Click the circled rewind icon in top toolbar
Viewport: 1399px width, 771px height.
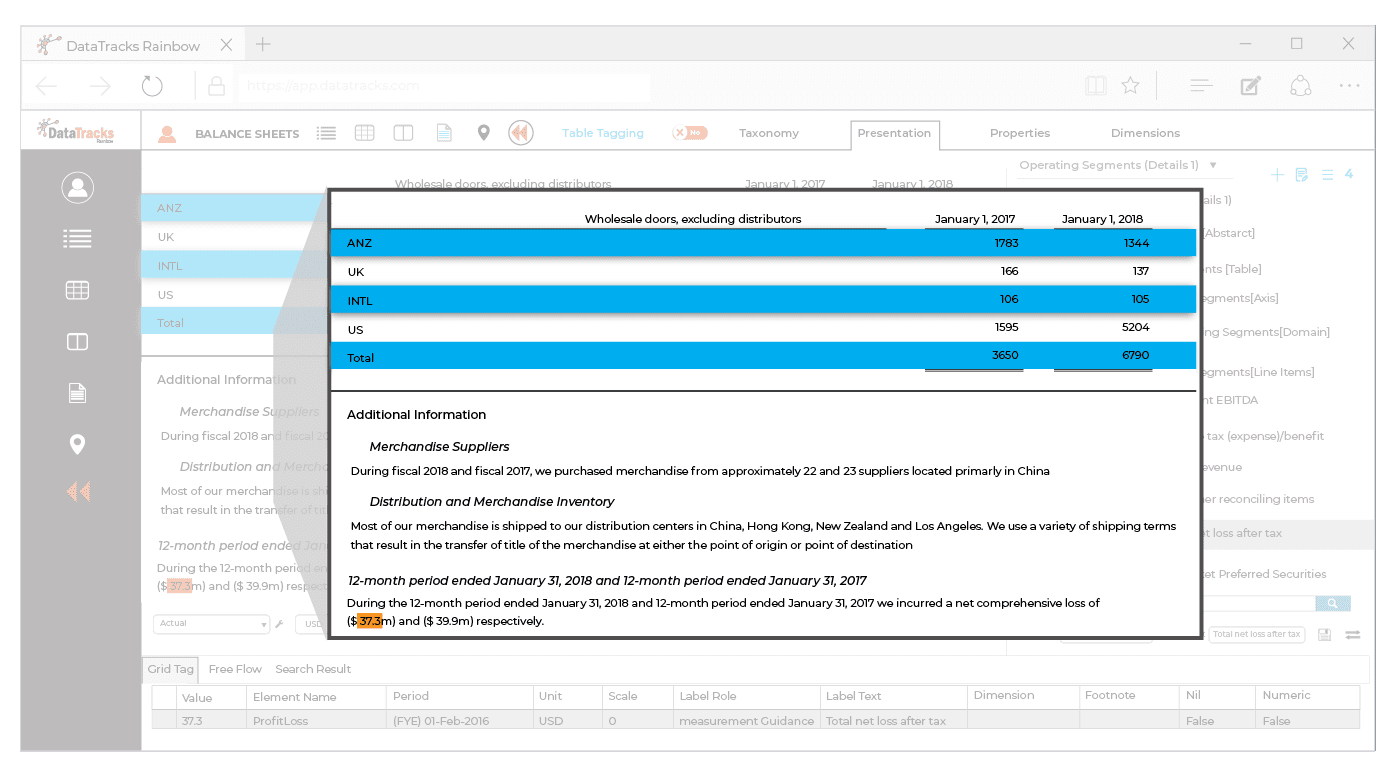[520, 133]
